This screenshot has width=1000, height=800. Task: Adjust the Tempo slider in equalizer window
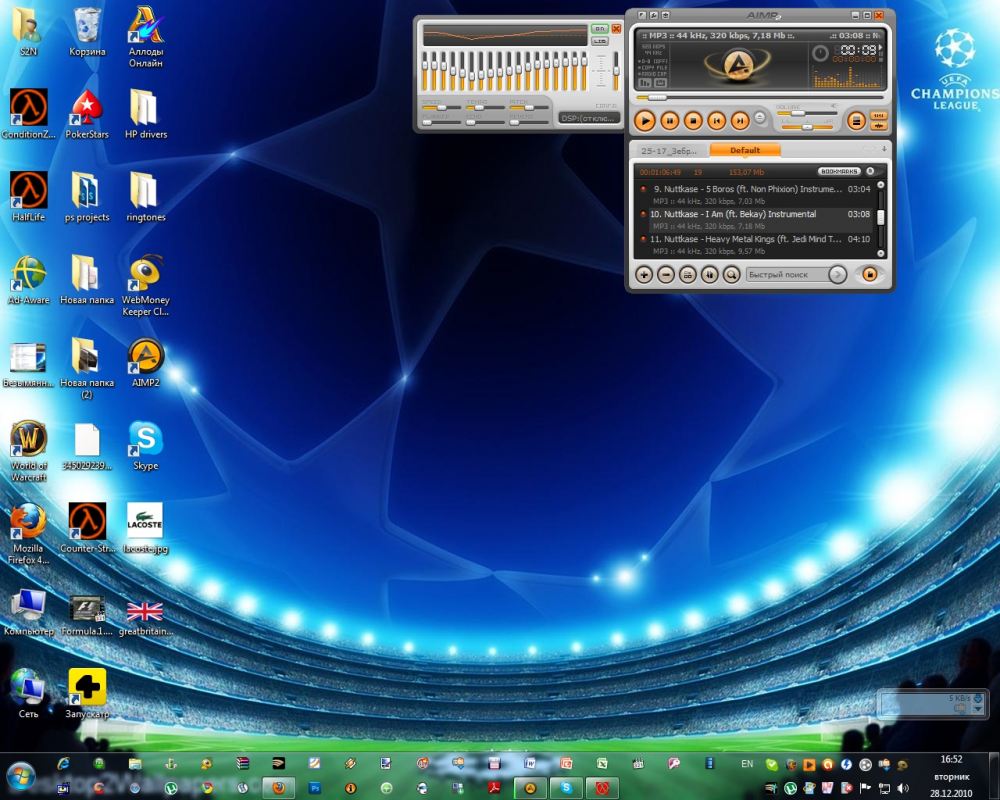pyautogui.click(x=485, y=108)
